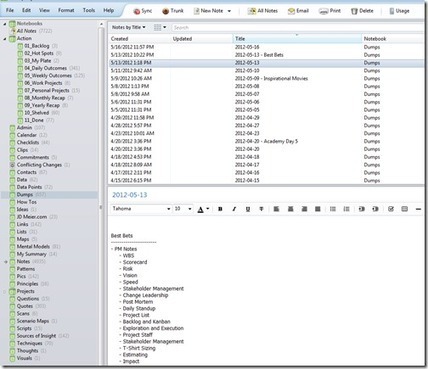Select note 2012-04-20 - Academy Day 5
Screen dimensions: 428x369
(266, 141)
